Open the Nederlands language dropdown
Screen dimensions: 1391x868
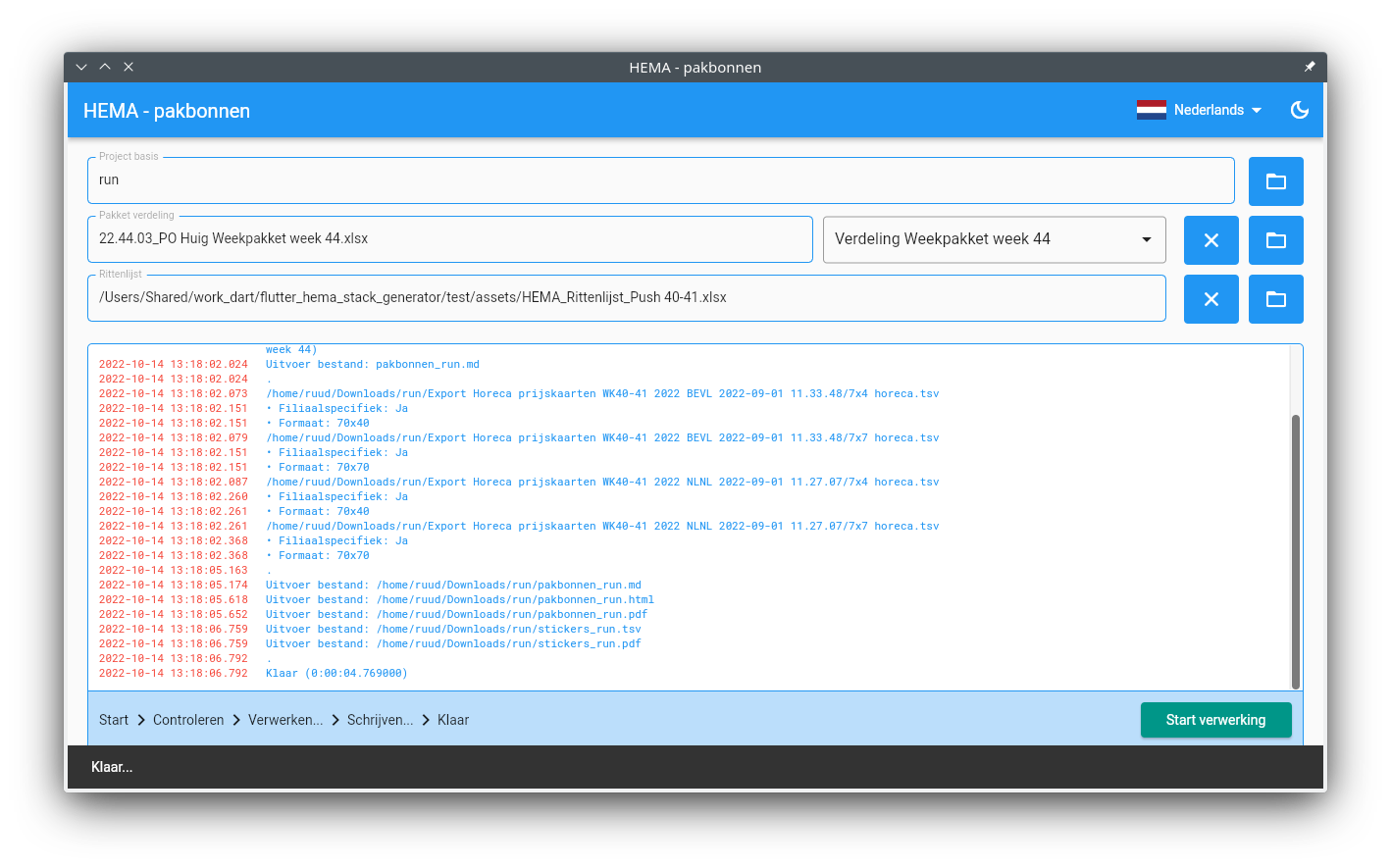tap(1216, 110)
